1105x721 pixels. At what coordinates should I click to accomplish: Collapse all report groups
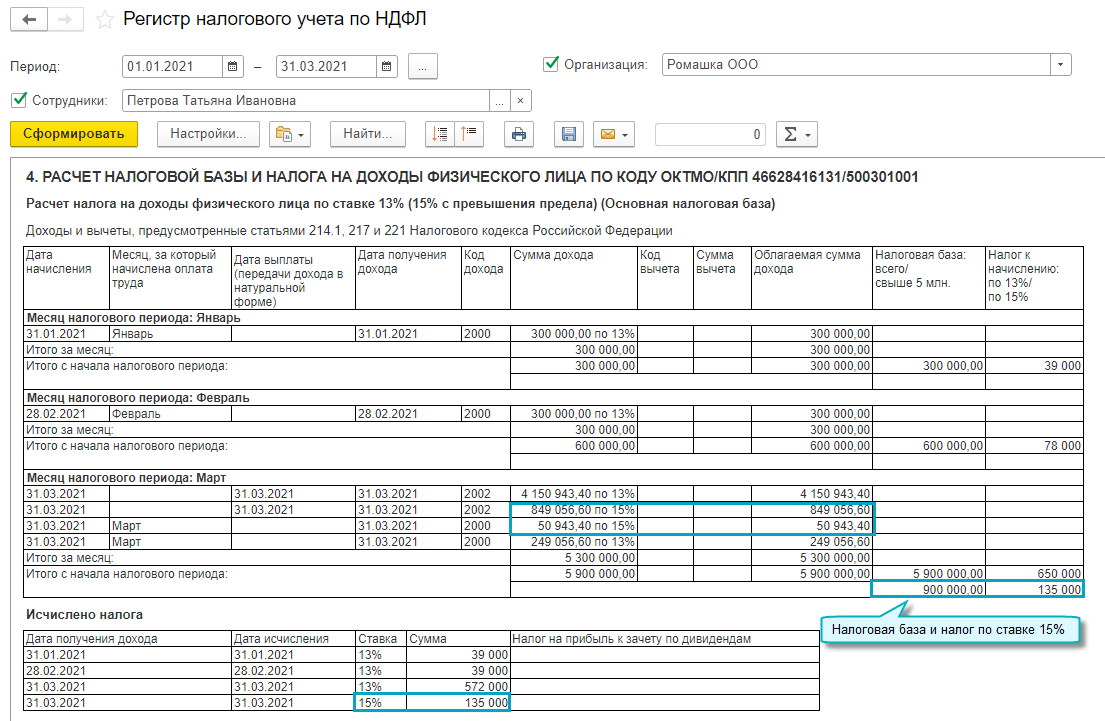[468, 134]
